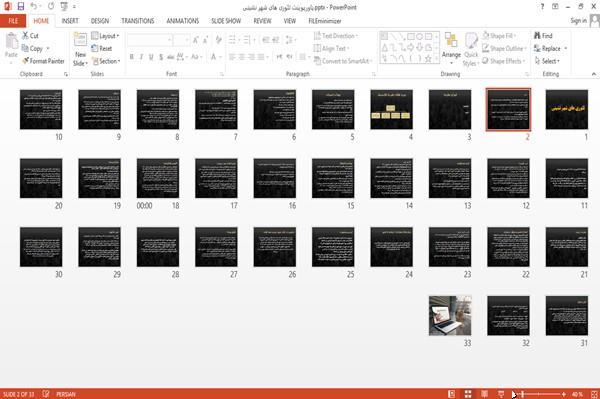
Task: Click the Undo arrow icon
Action: coord(33,6)
